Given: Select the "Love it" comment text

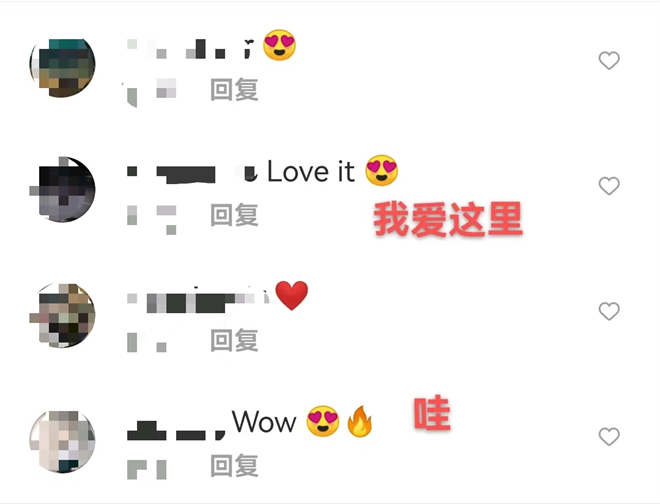Looking at the screenshot, I should pos(311,171).
